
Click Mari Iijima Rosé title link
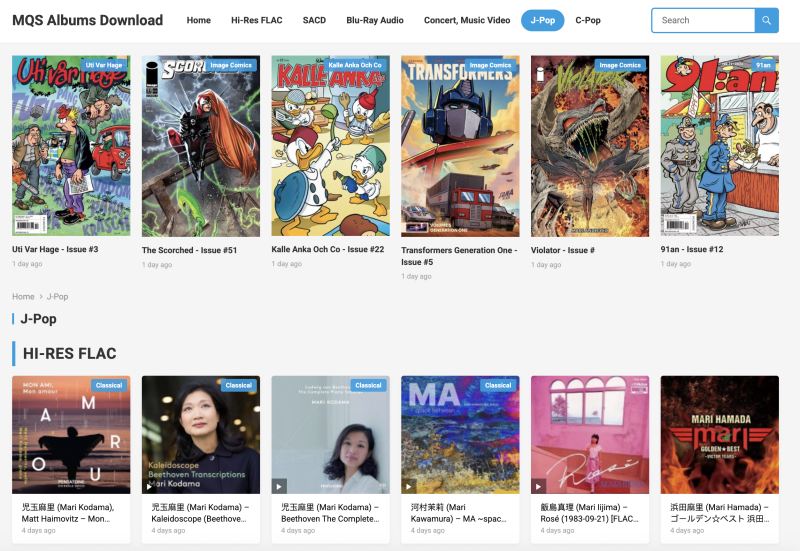589,513
